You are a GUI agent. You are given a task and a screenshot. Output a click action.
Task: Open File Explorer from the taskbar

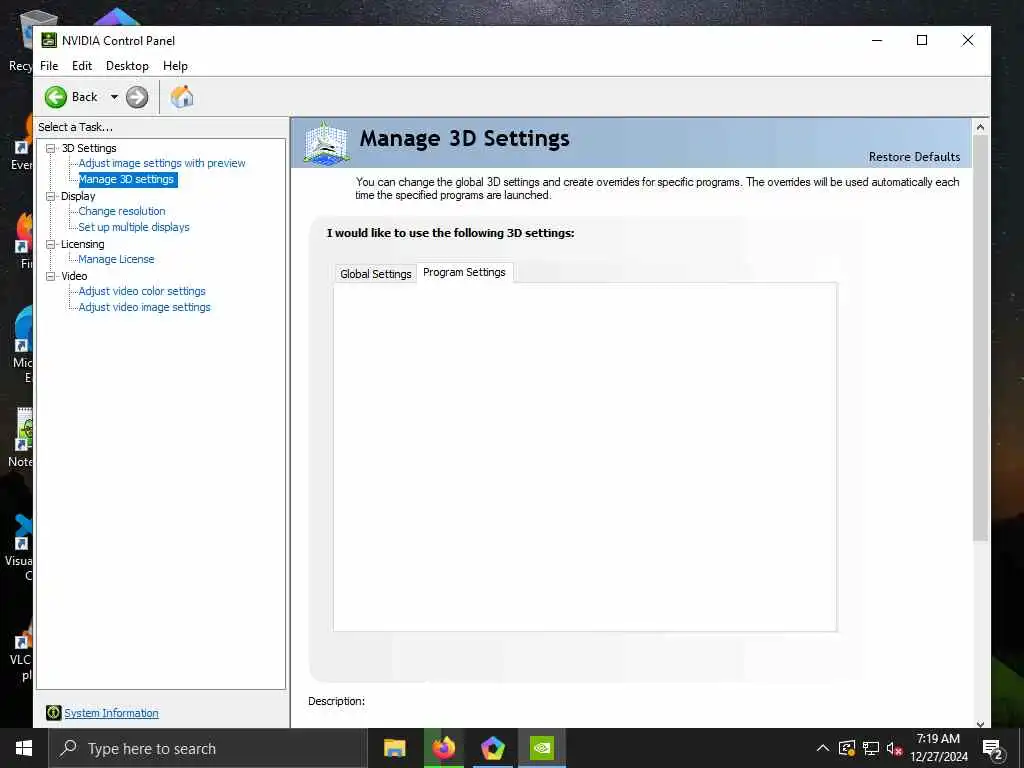394,748
